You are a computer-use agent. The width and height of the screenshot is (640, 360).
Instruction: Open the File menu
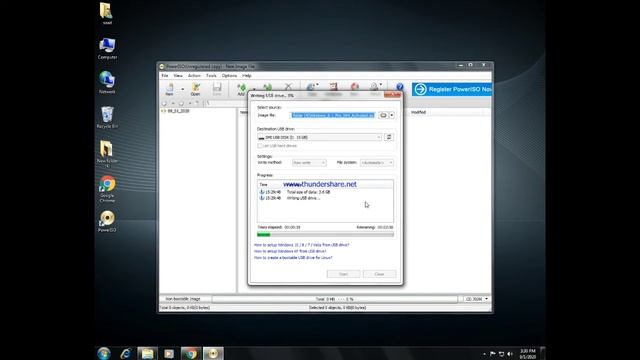pos(165,76)
